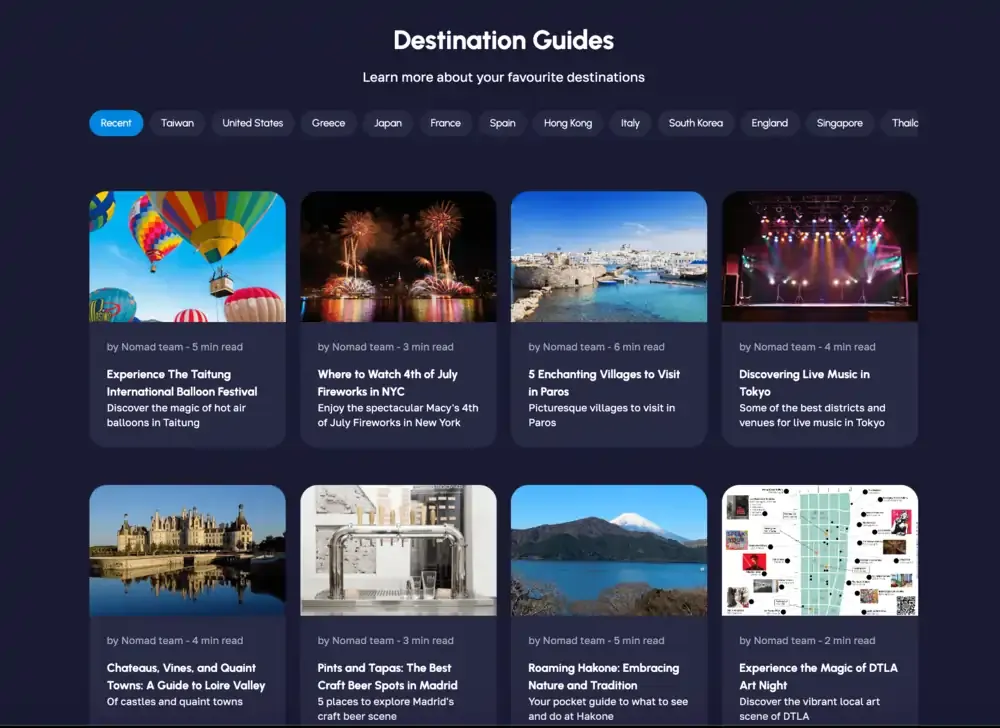Open the Mount Fuji lake photo
Image resolution: width=1000 pixels, height=728 pixels.
pyautogui.click(x=609, y=550)
